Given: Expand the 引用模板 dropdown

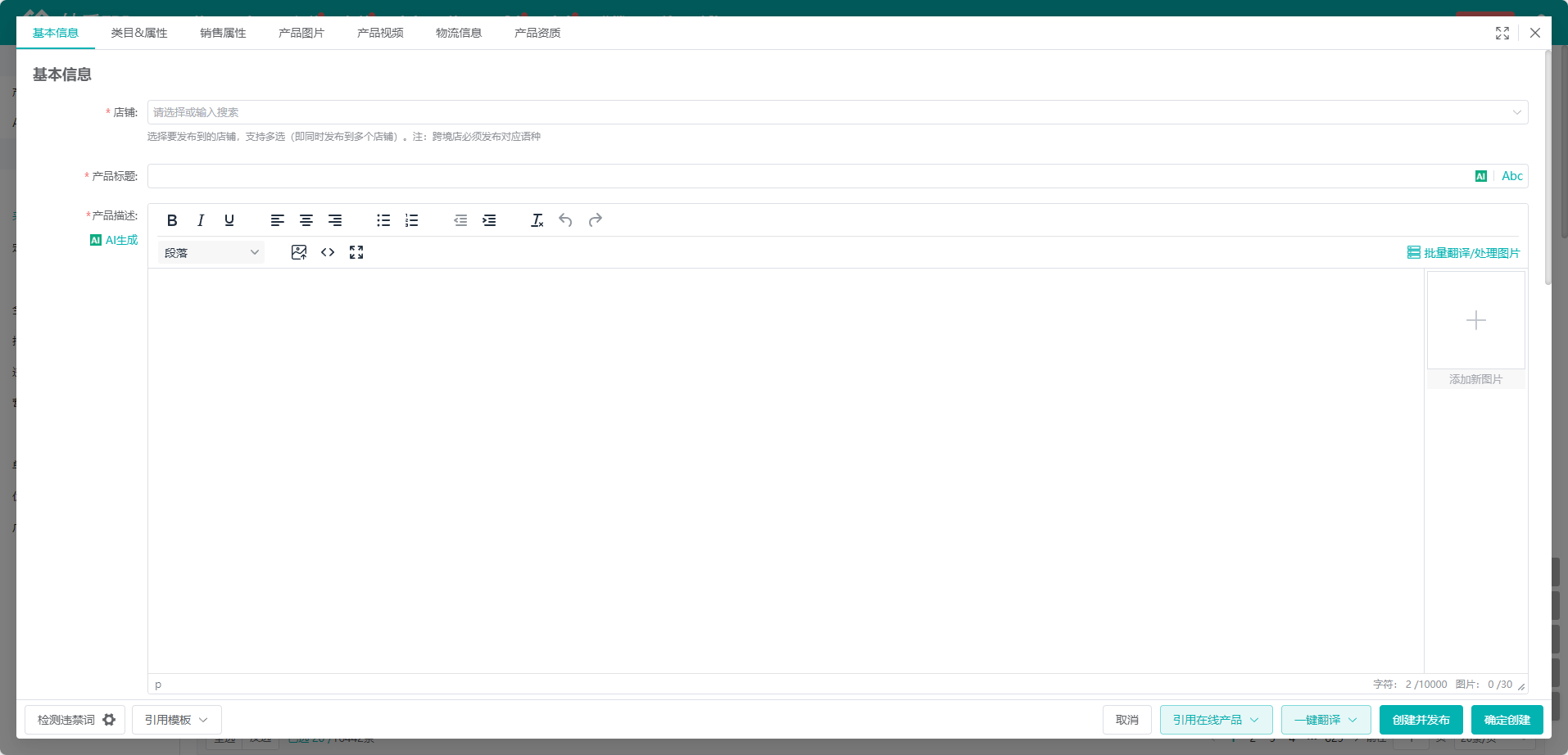Looking at the screenshot, I should 177,720.
